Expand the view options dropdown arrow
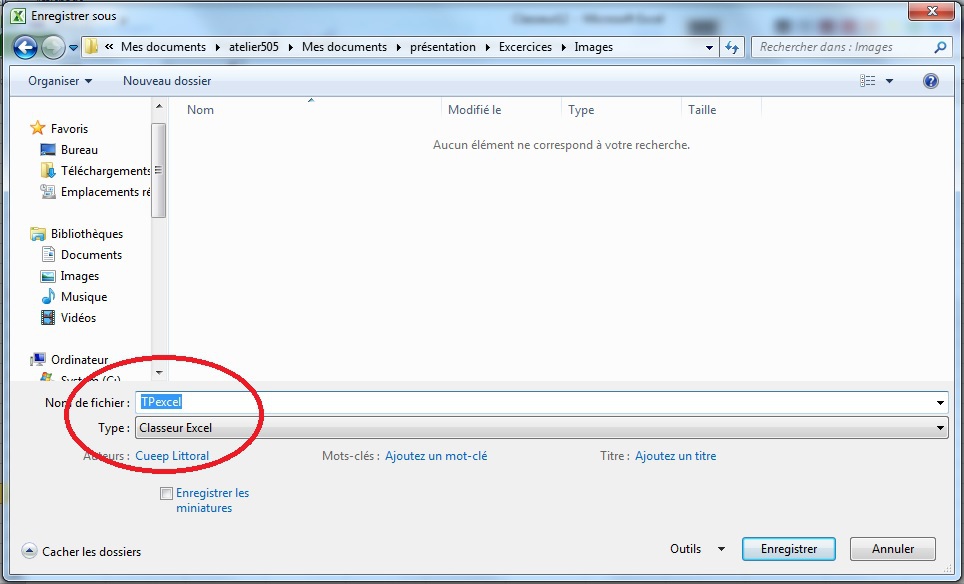This screenshot has width=964, height=584. pyautogui.click(x=889, y=81)
